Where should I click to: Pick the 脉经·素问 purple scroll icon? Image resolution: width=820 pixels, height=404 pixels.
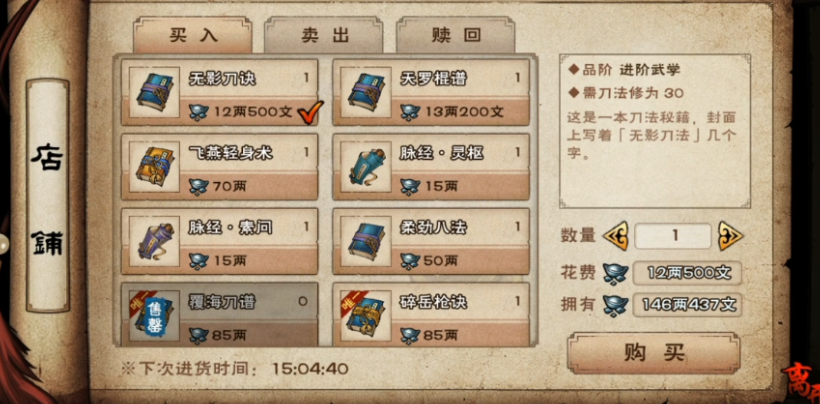(151, 240)
